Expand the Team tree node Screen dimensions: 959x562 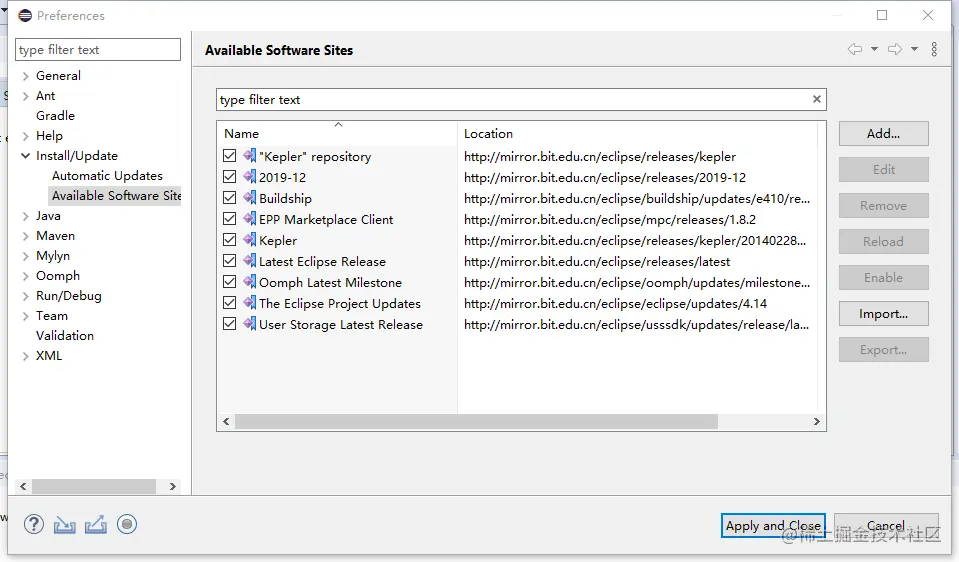(26, 316)
